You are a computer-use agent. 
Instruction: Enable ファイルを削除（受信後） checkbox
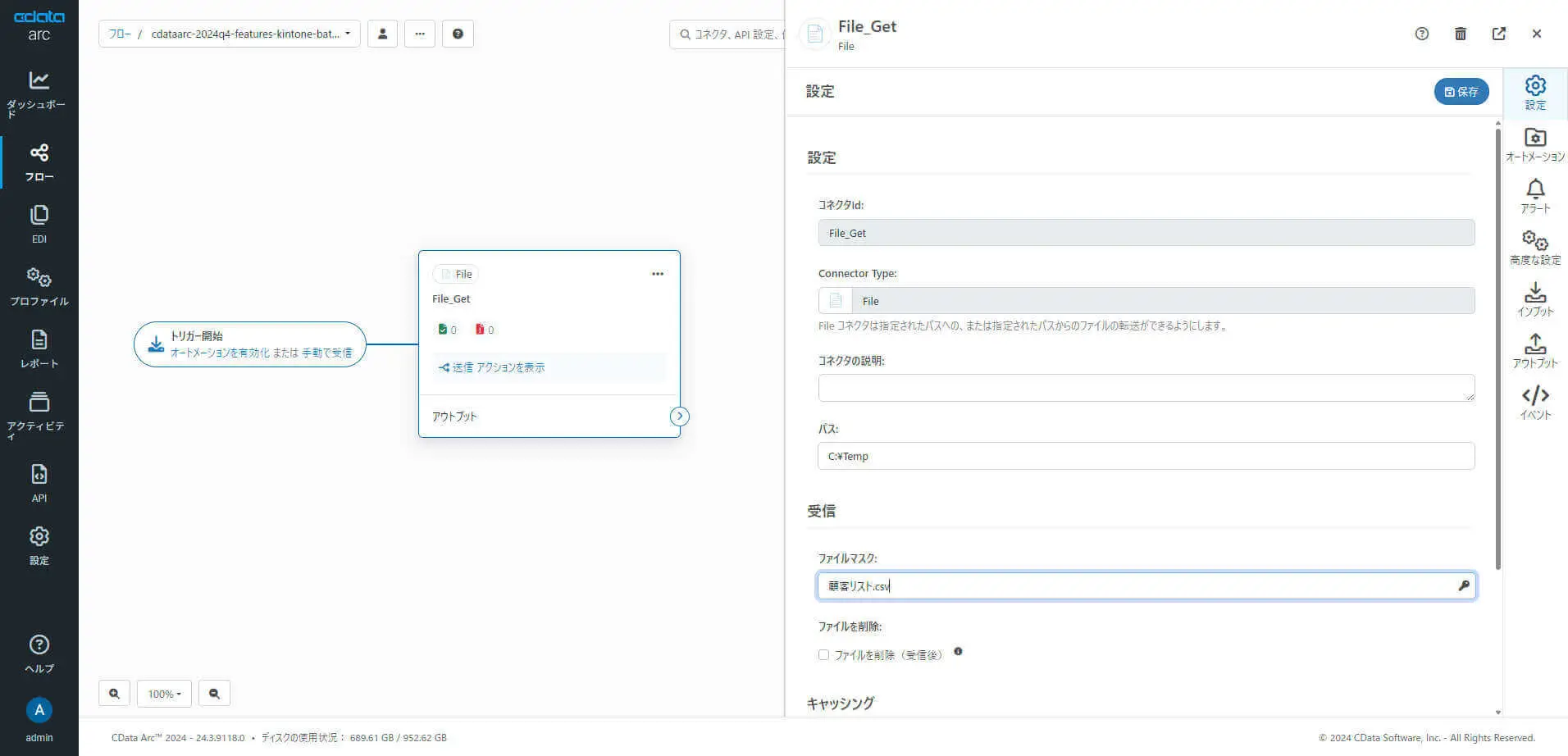pyautogui.click(x=823, y=655)
